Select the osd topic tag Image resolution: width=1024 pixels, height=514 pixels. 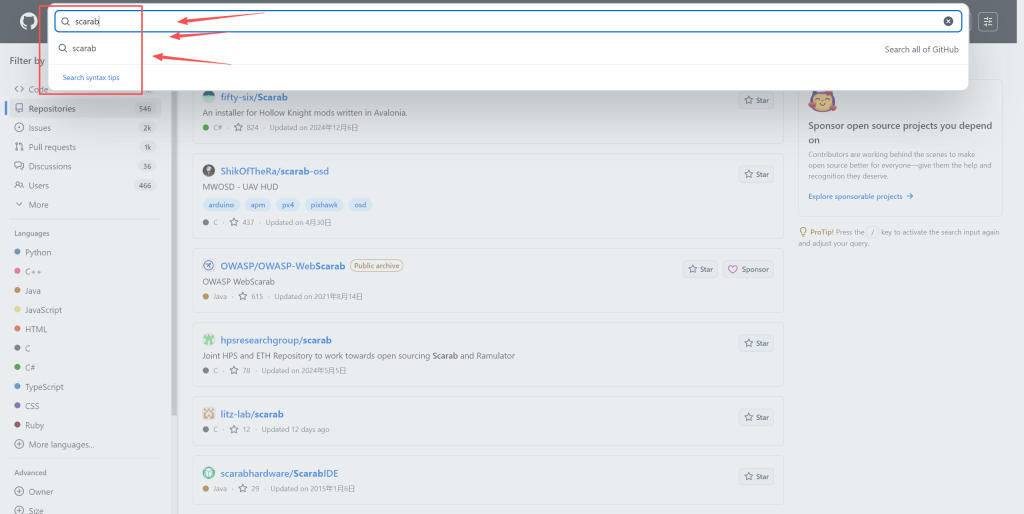tap(360, 205)
